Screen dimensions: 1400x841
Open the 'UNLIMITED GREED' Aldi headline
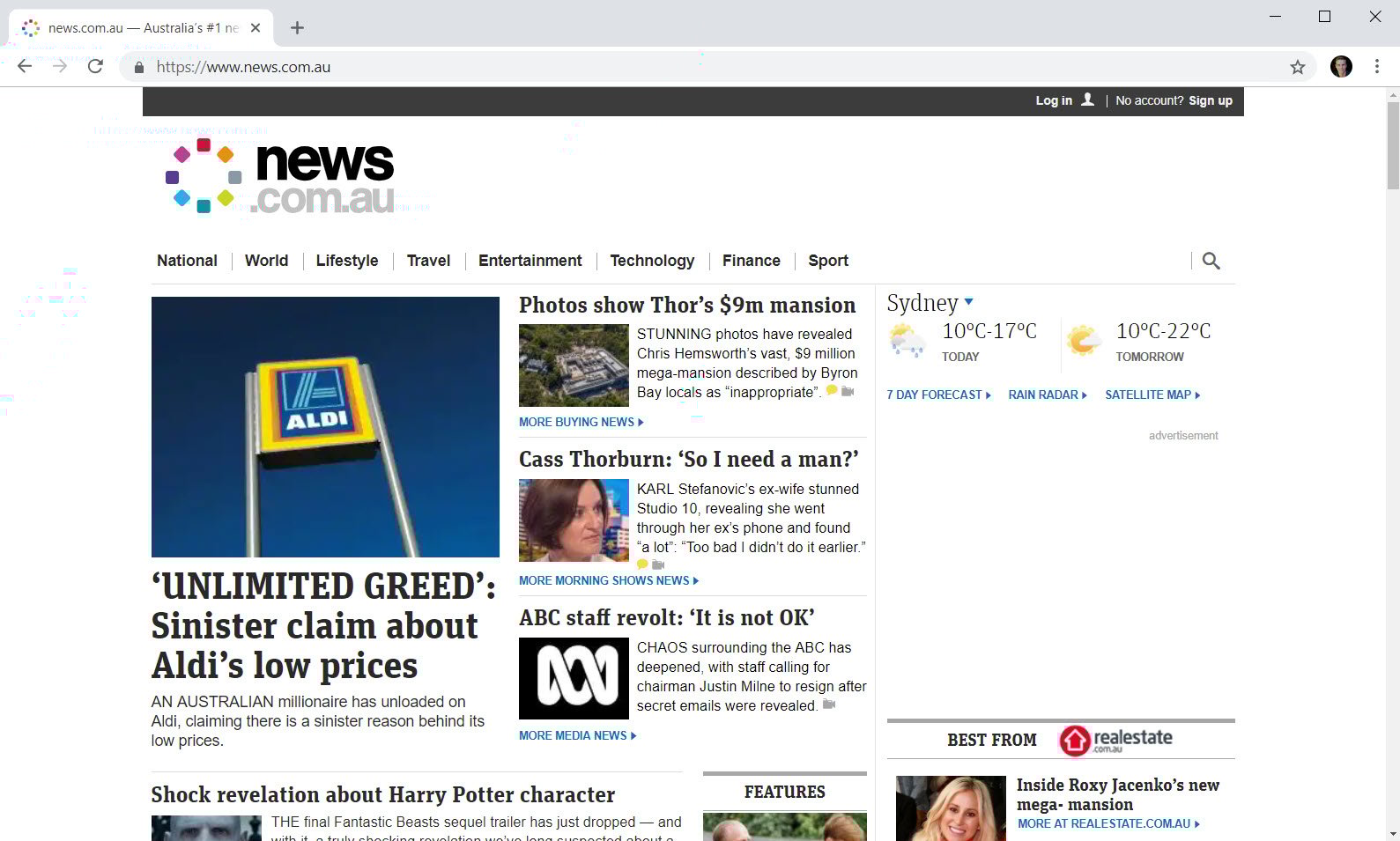pyautogui.click(x=323, y=626)
